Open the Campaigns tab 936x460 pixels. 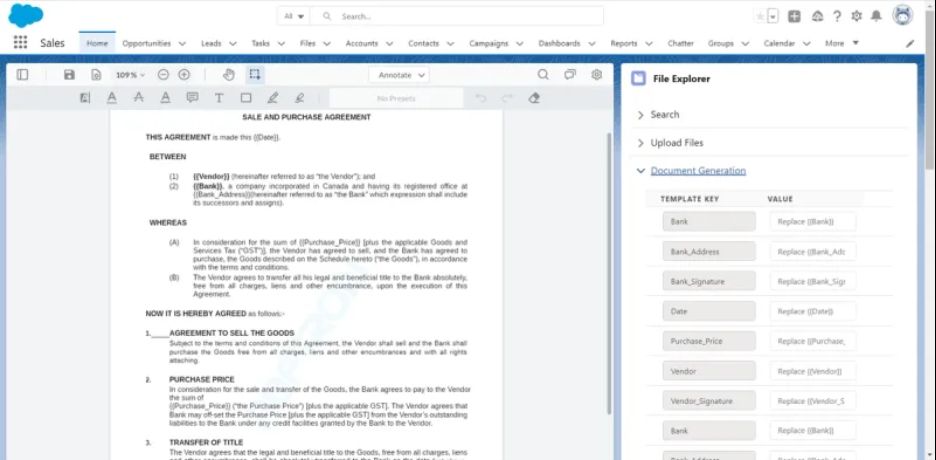pyautogui.click(x=489, y=44)
